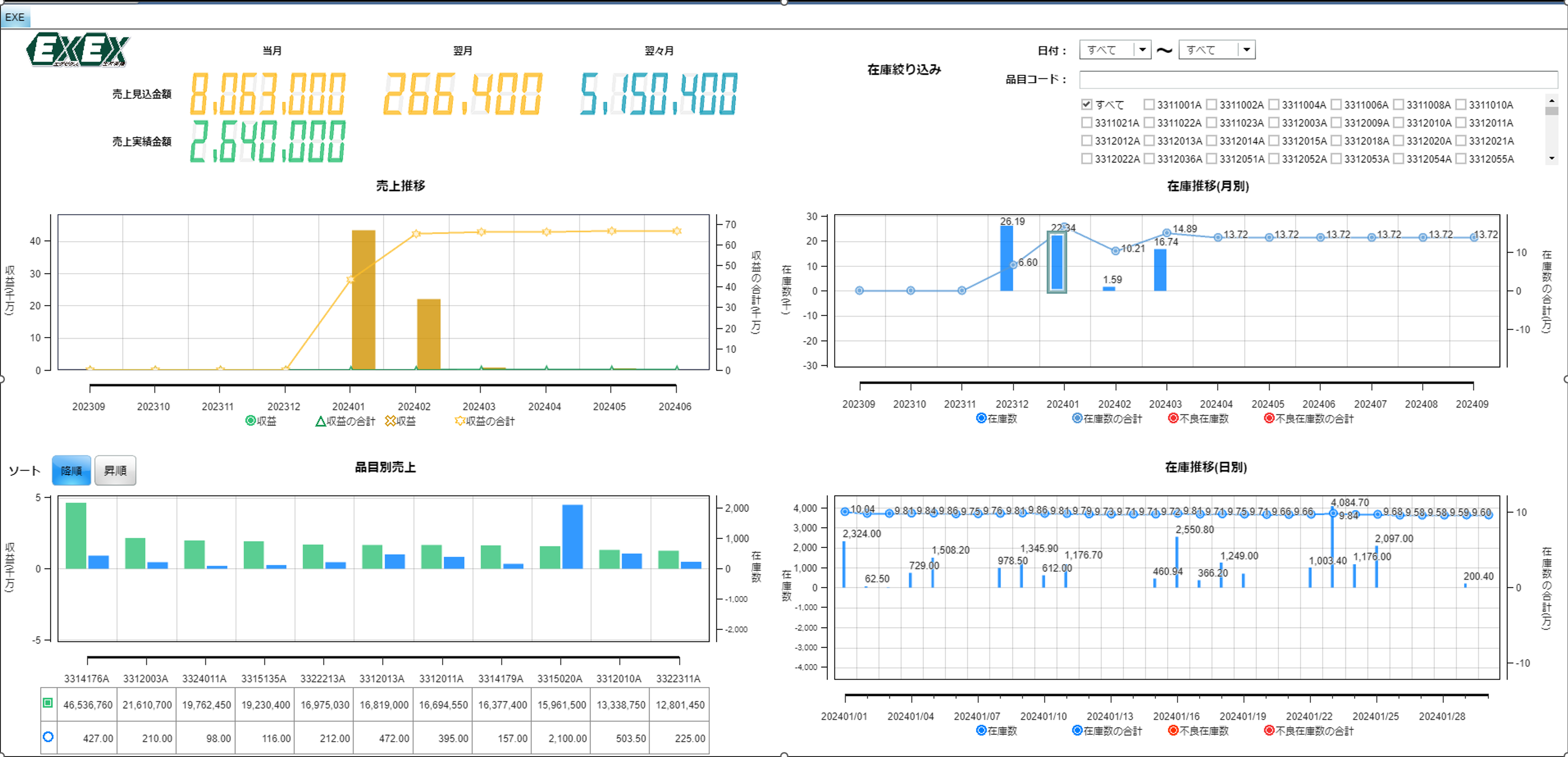Check the 3312036A item checkbox
This screenshot has width=1568, height=757.
tap(1150, 159)
